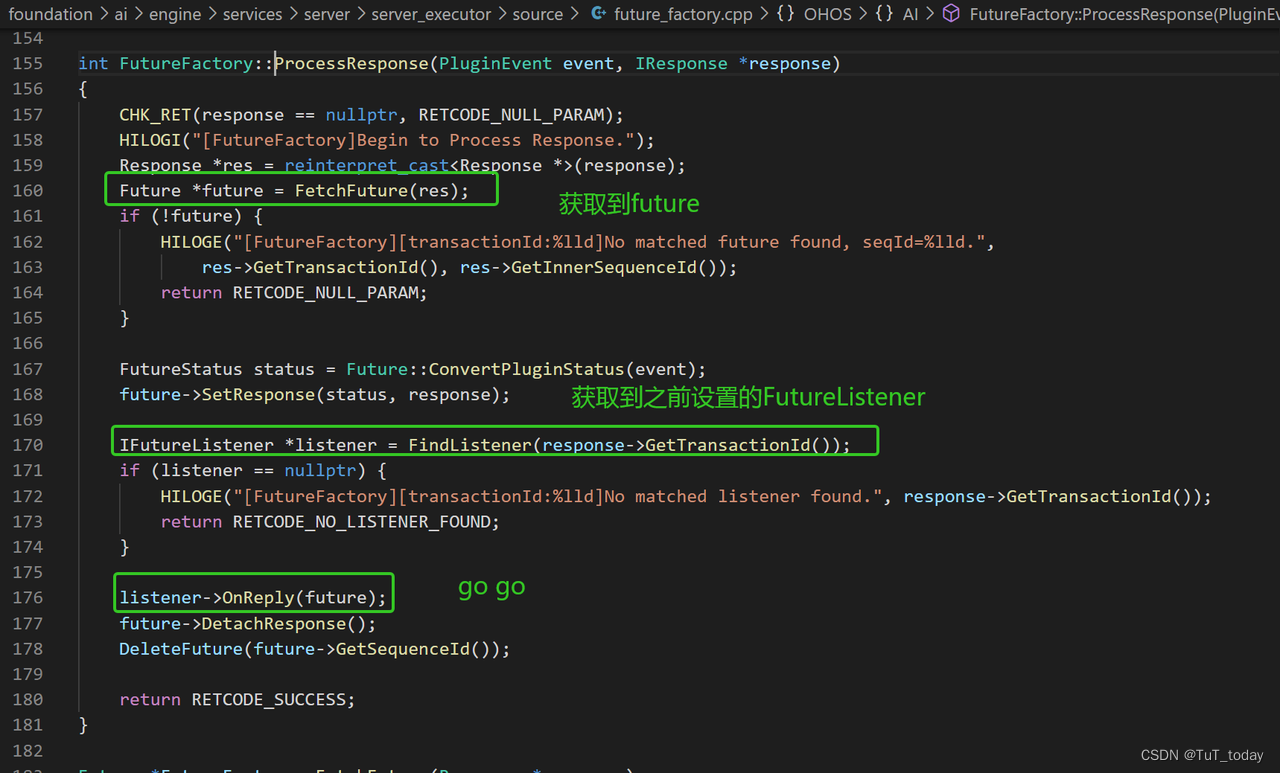Click IFutureListener type on line 170
Screen dimensions: 1280x773
[196, 445]
